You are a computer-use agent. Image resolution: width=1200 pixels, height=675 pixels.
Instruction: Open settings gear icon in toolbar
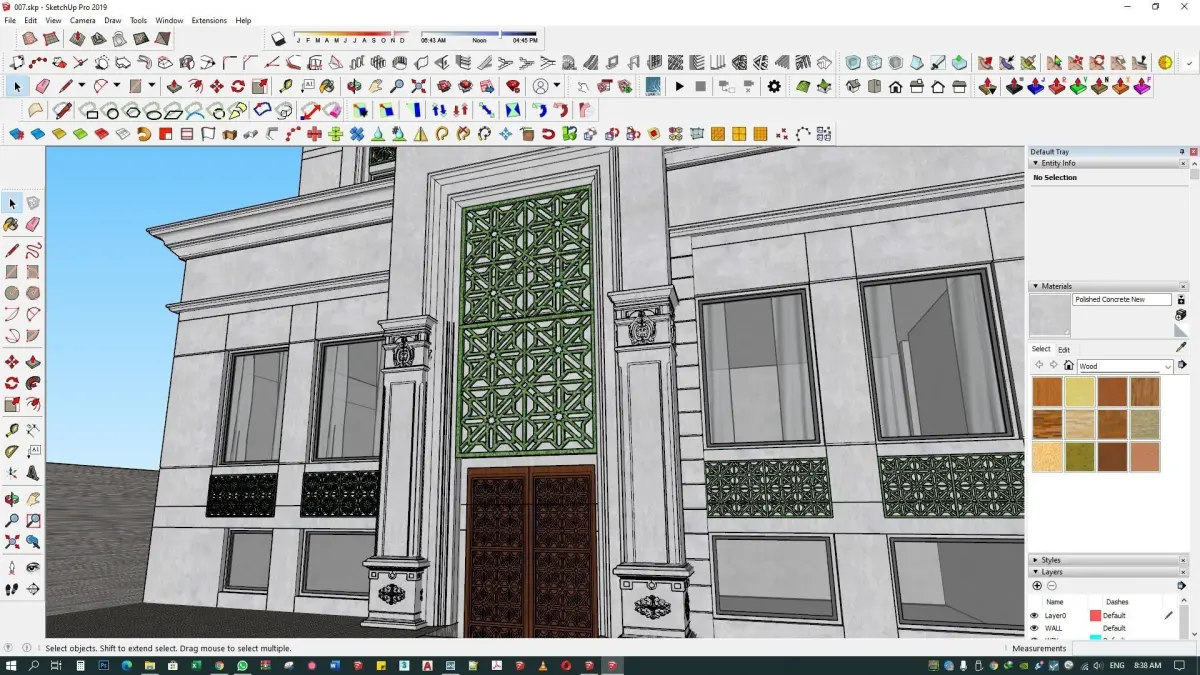[x=774, y=86]
